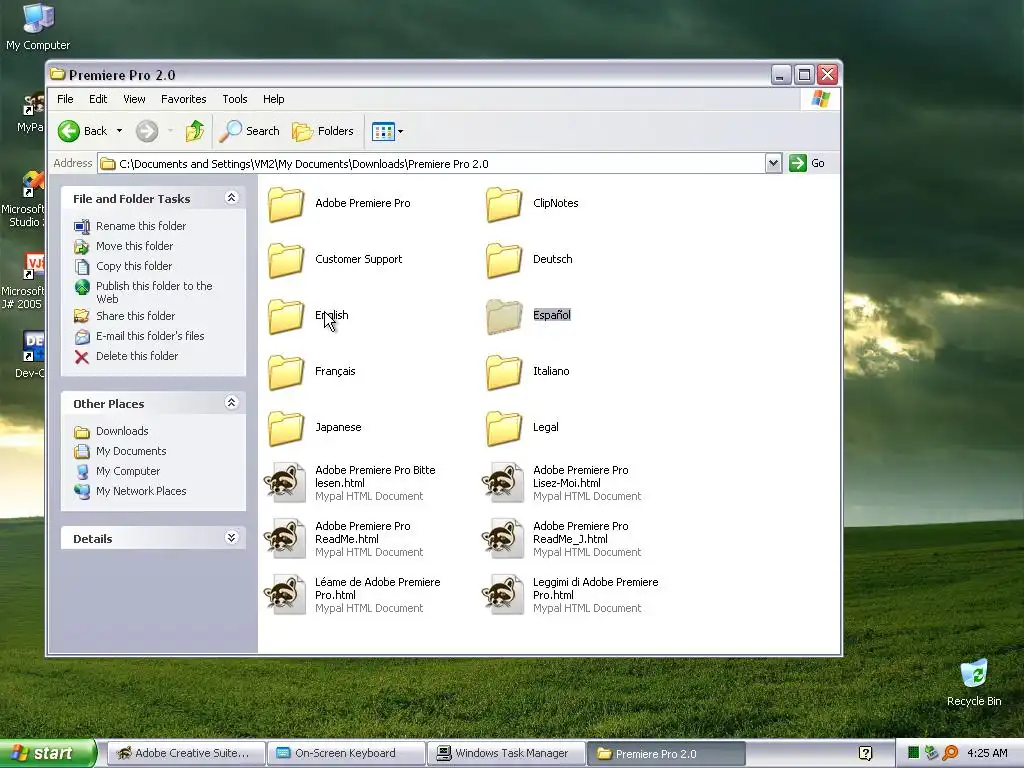Select the Deutsch folder icon
1024x768 pixels.
pyautogui.click(x=504, y=260)
